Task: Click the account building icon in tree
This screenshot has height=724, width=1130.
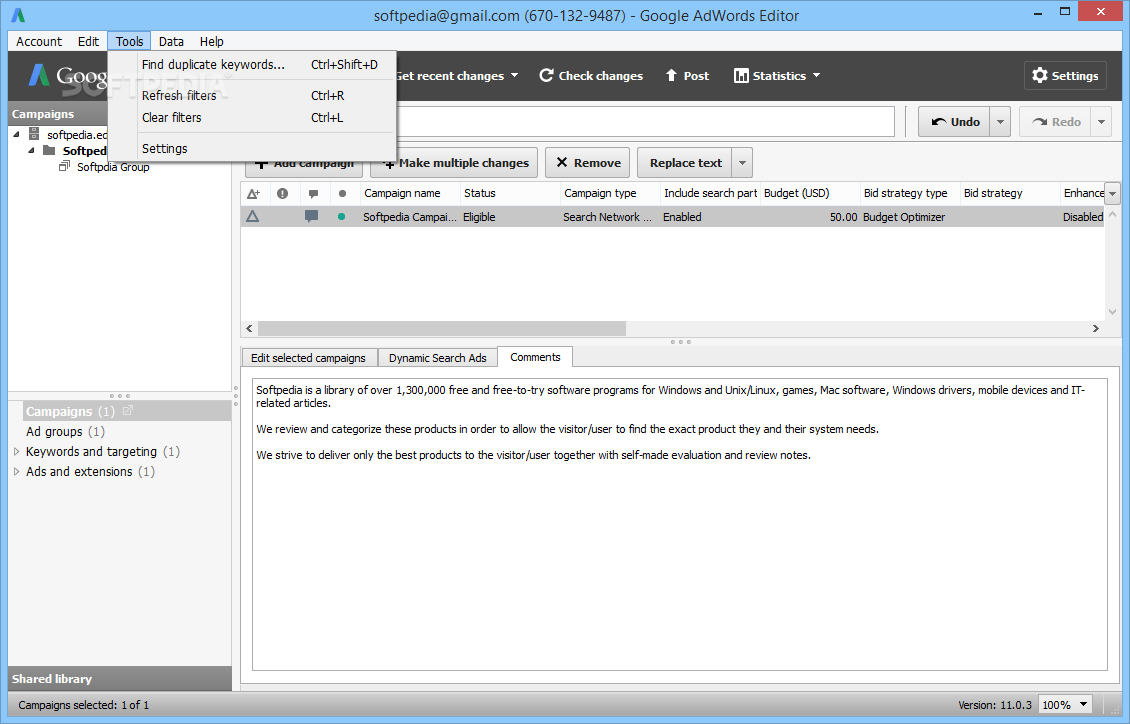Action: point(34,134)
